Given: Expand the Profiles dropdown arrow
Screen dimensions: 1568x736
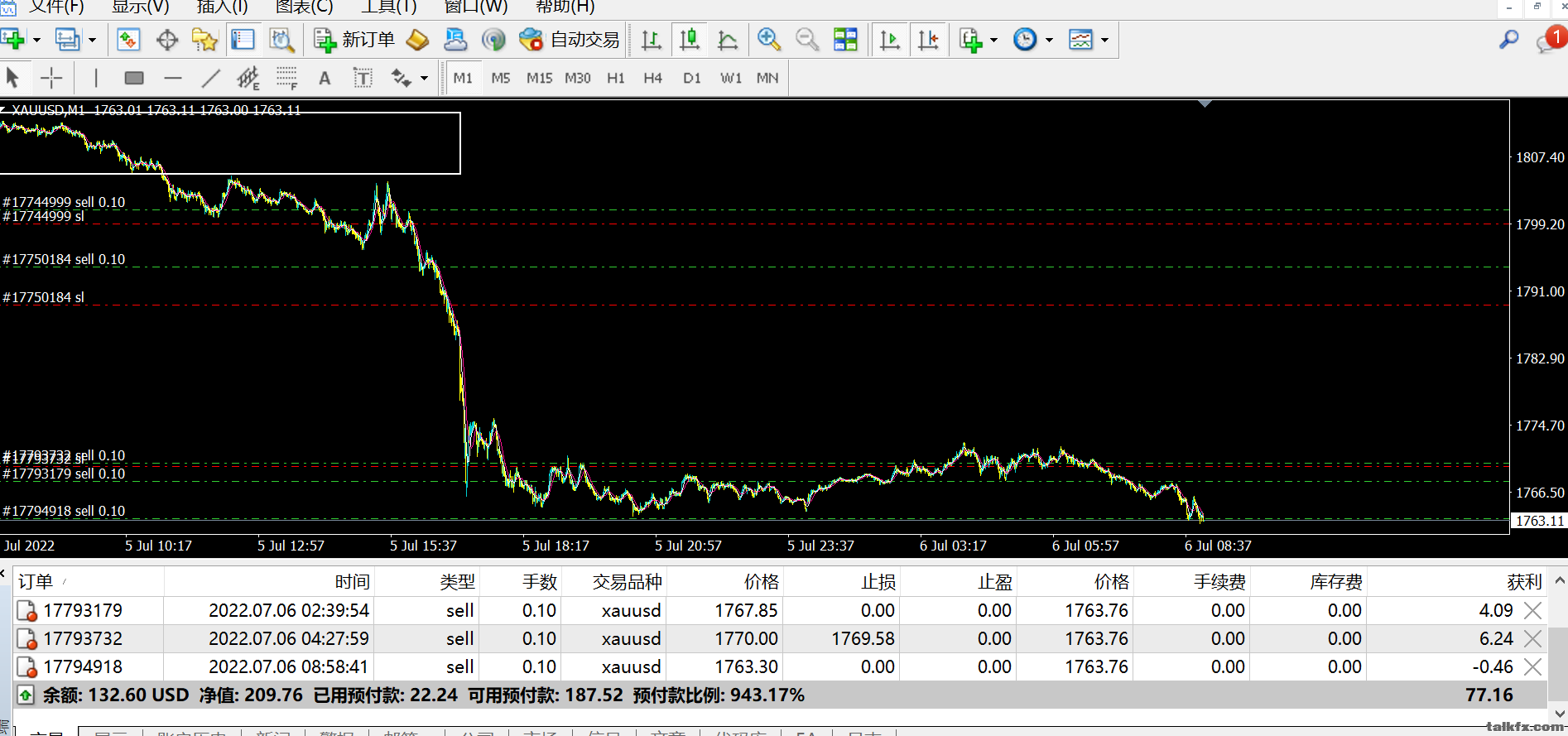Looking at the screenshot, I should tap(92, 40).
